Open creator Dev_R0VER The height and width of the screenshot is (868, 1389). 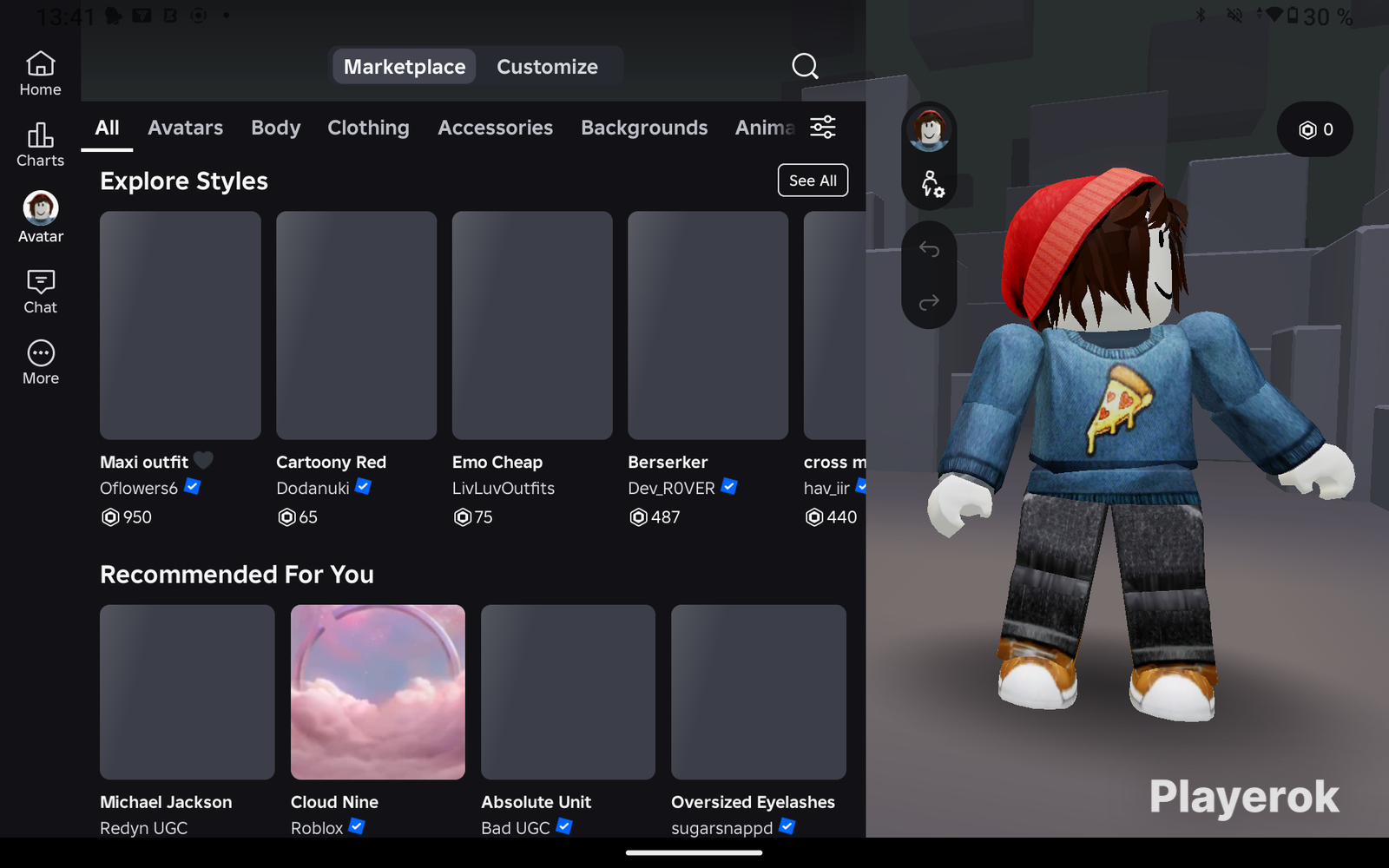click(671, 488)
